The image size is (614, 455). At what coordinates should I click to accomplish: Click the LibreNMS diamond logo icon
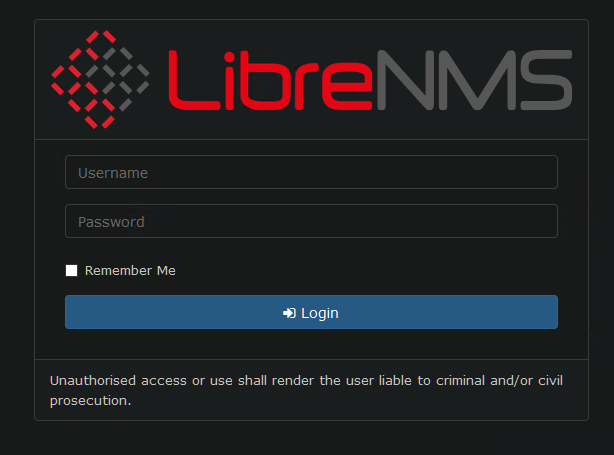click(100, 79)
